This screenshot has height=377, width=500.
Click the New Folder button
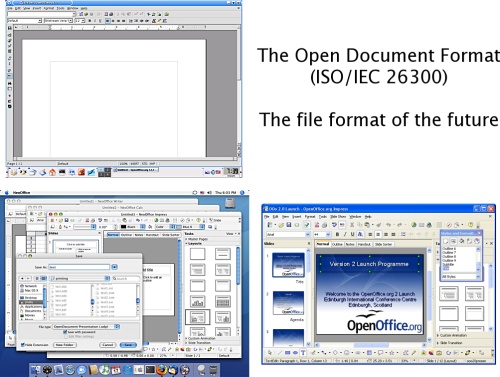click(65, 345)
